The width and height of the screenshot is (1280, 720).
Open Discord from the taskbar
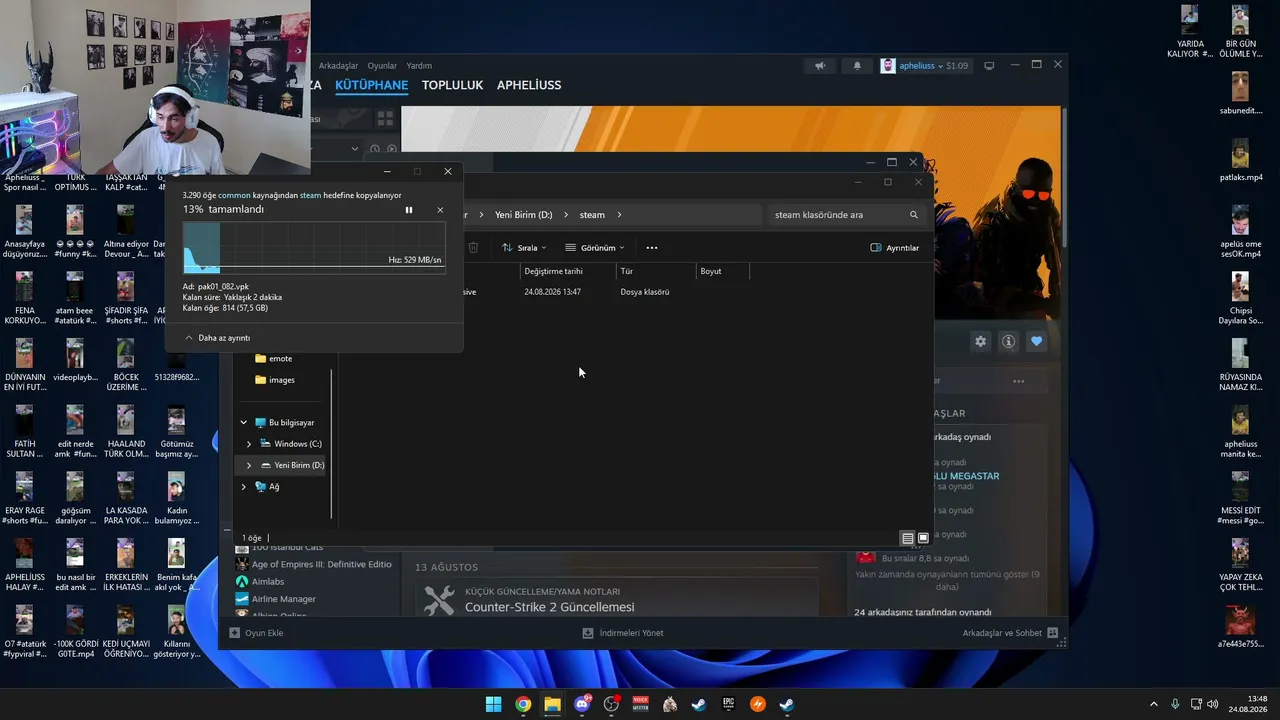582,704
